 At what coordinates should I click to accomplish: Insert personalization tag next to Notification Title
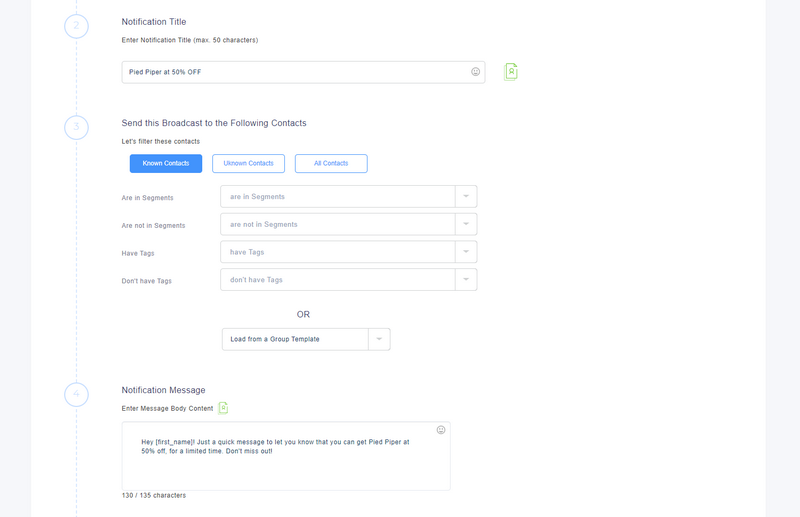pyautogui.click(x=511, y=72)
